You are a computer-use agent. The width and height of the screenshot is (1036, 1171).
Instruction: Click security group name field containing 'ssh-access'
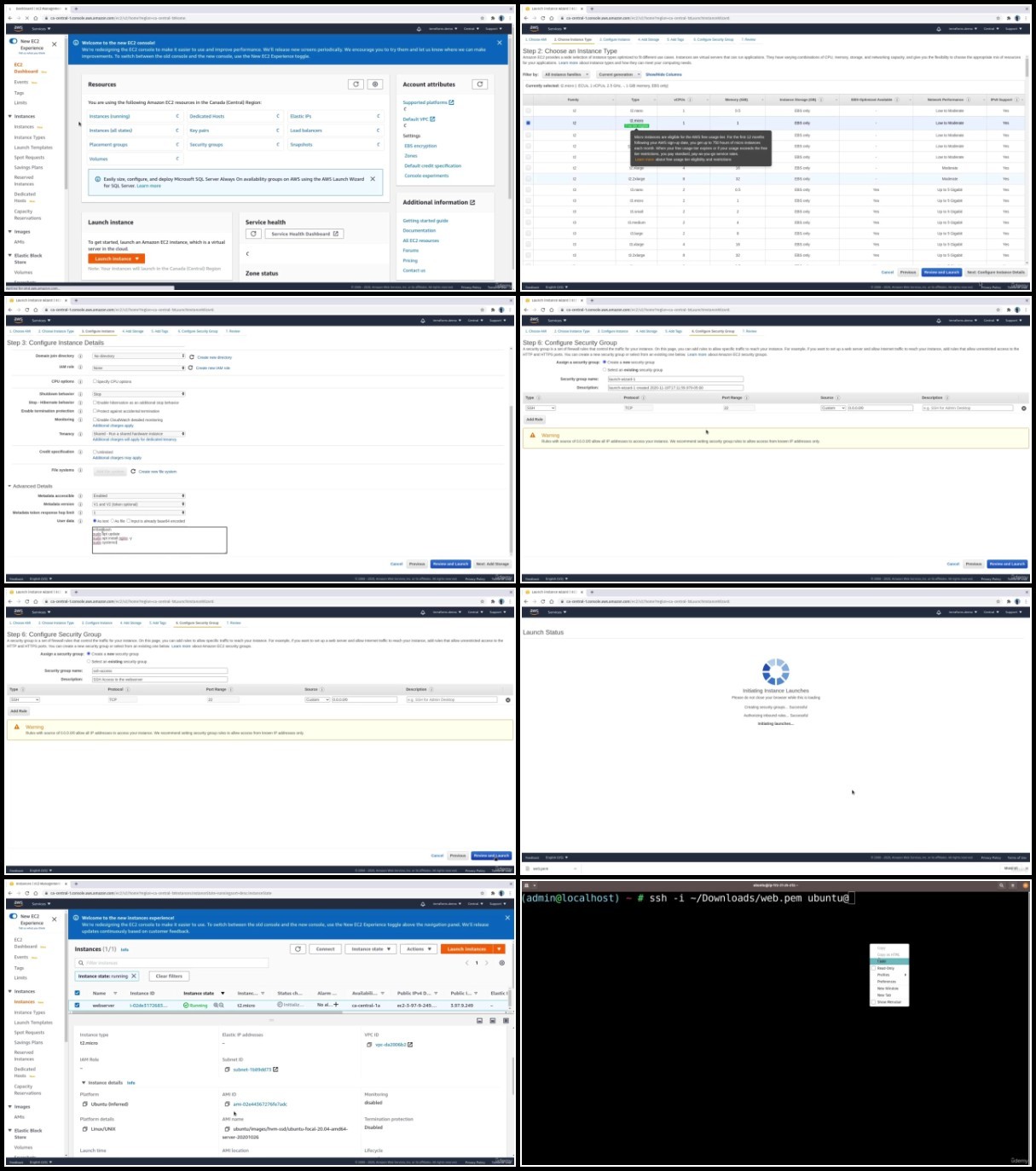tap(159, 670)
